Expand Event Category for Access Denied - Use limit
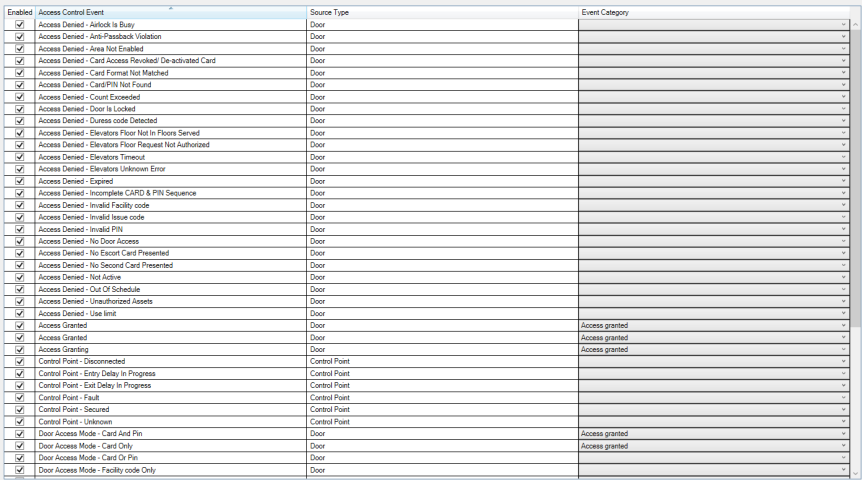Image resolution: width=862 pixels, height=480 pixels. [x=843, y=313]
